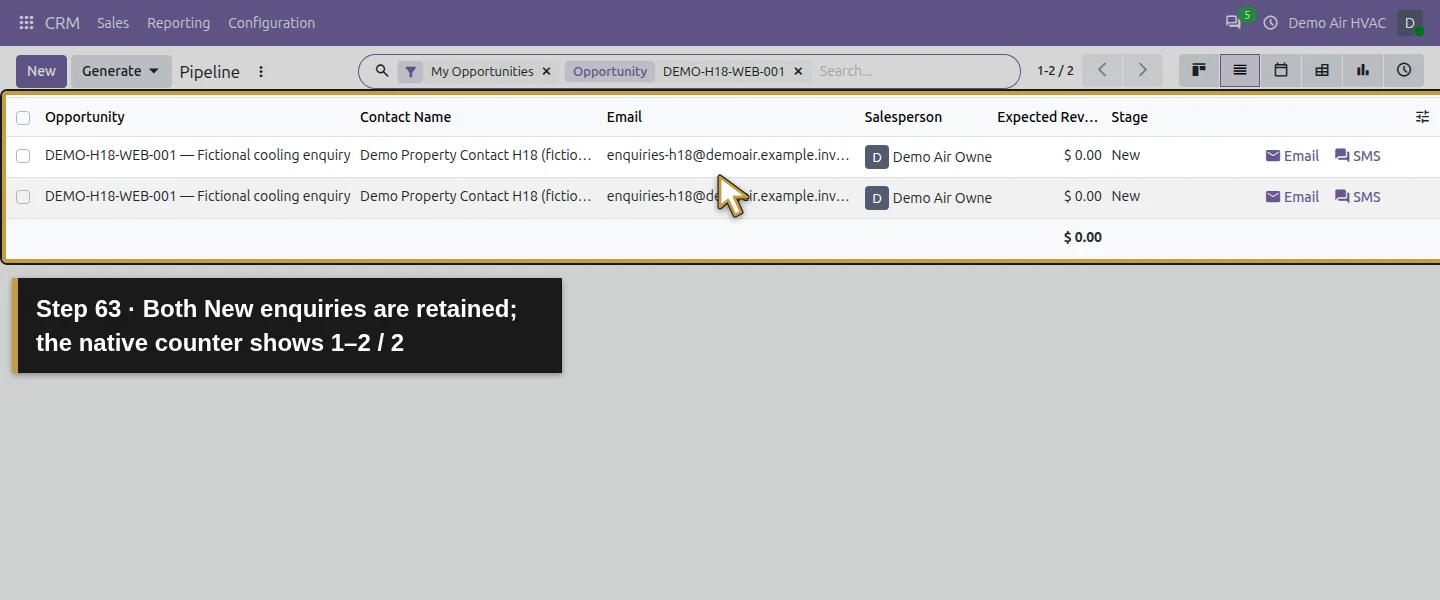Click Email action in the first row
The height and width of the screenshot is (600, 1440).
tap(1292, 156)
